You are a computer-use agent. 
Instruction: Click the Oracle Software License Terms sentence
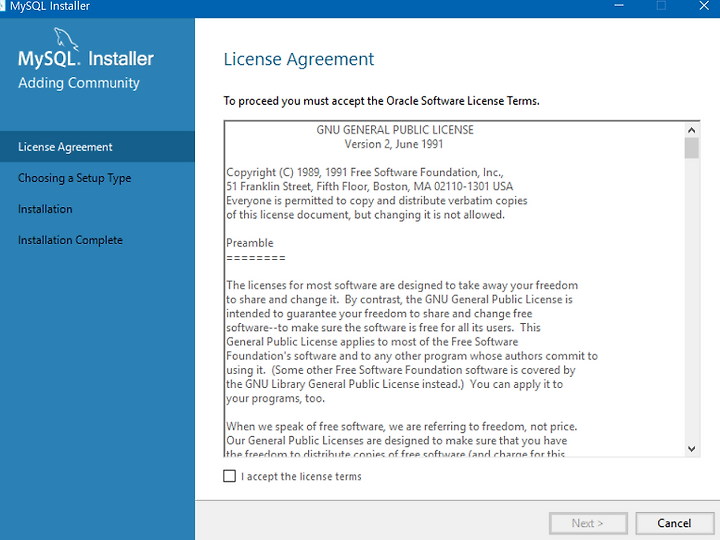pyautogui.click(x=382, y=101)
